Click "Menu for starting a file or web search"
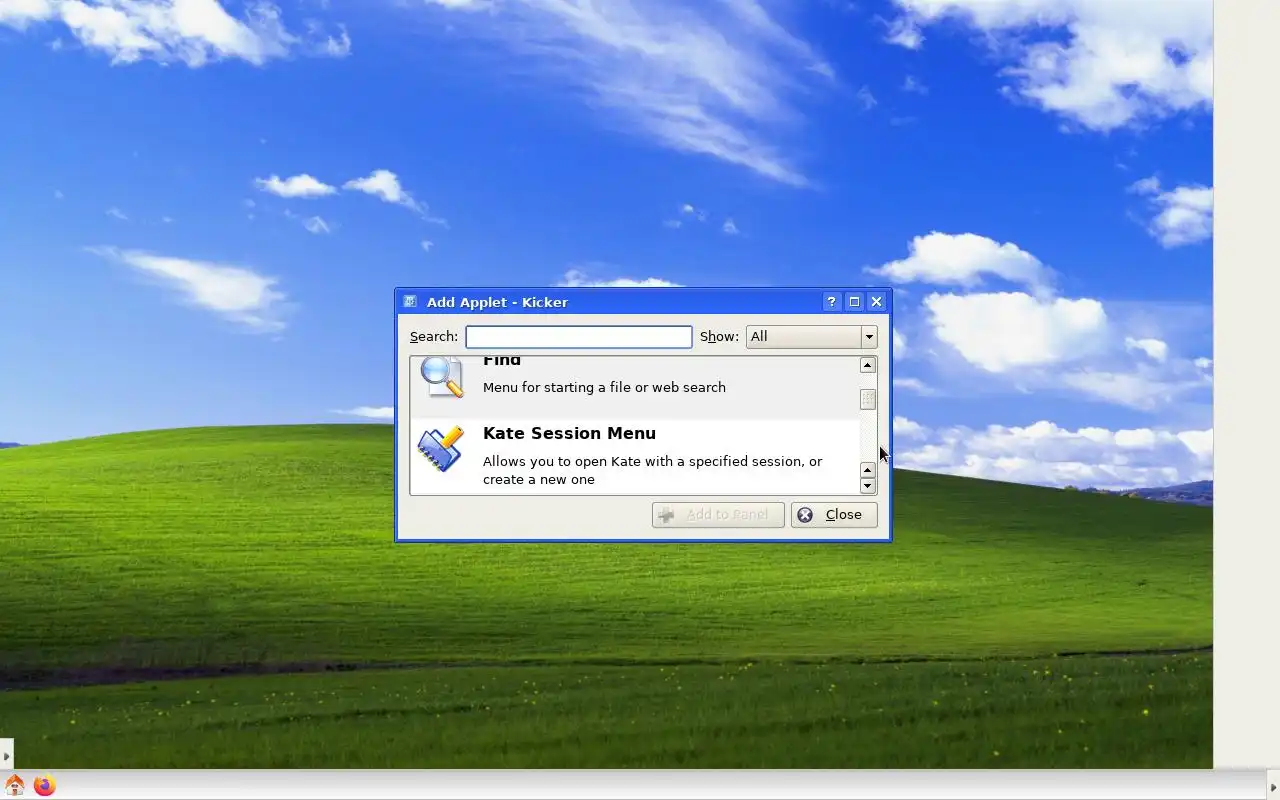This screenshot has width=1280, height=800. click(x=604, y=387)
